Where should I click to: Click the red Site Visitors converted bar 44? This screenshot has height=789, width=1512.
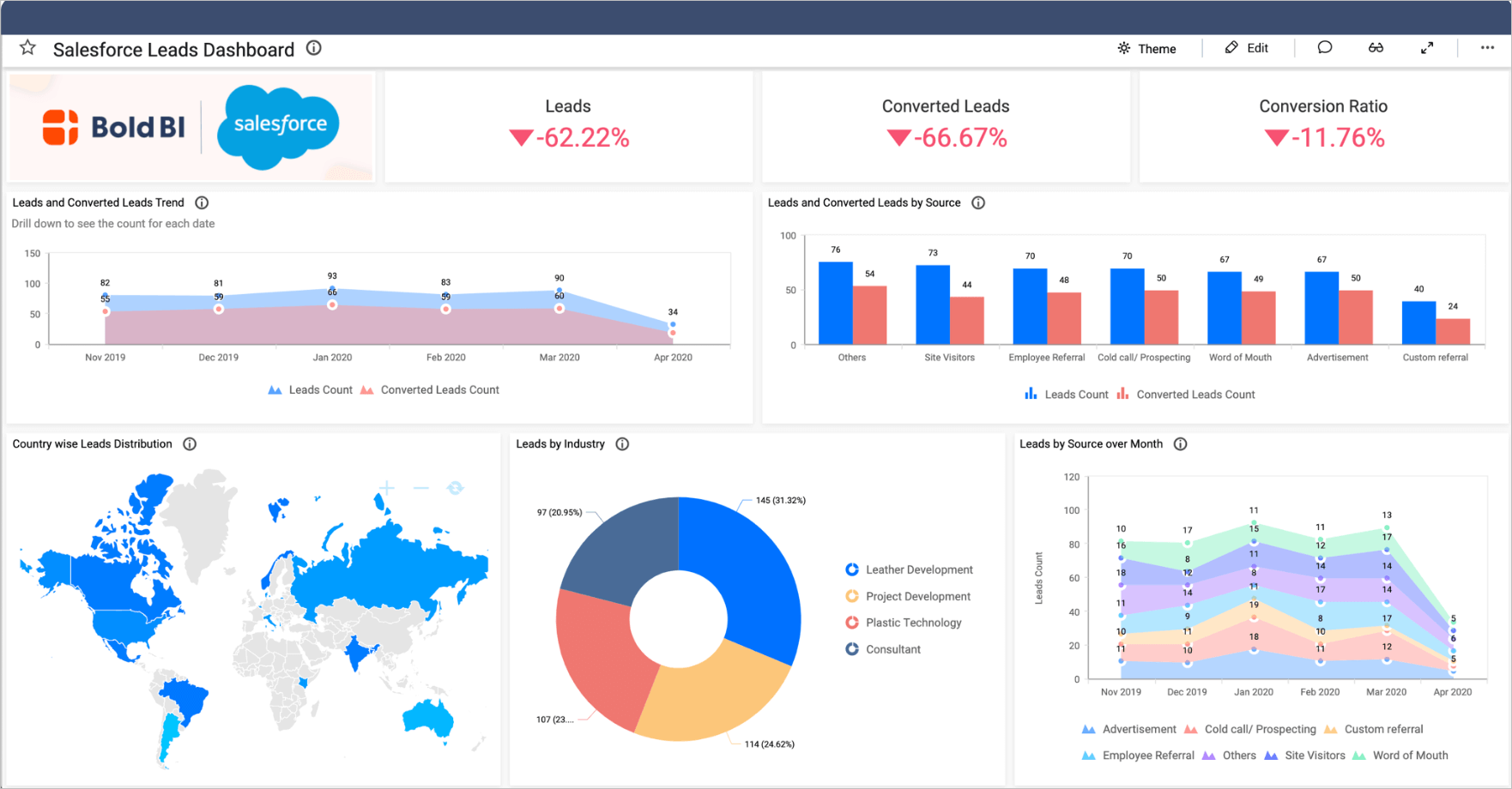(x=966, y=321)
